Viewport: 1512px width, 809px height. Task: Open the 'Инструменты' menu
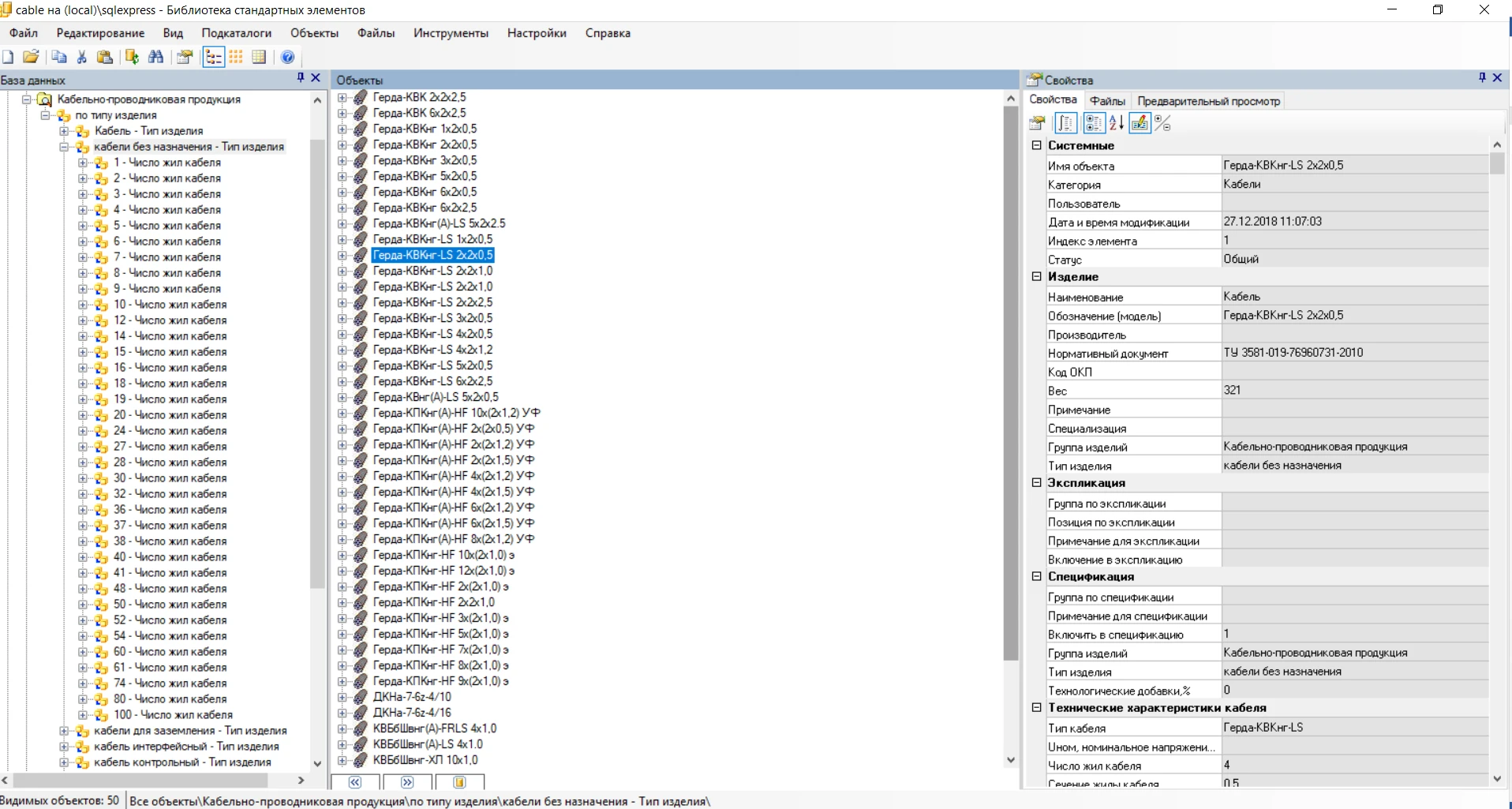tap(451, 33)
